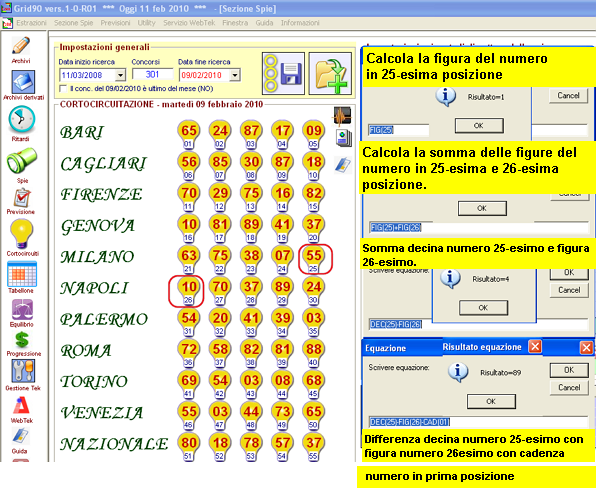596x500 pixels.
Task: Select Milano number 55 bulb in position 25
Action: pos(314,259)
